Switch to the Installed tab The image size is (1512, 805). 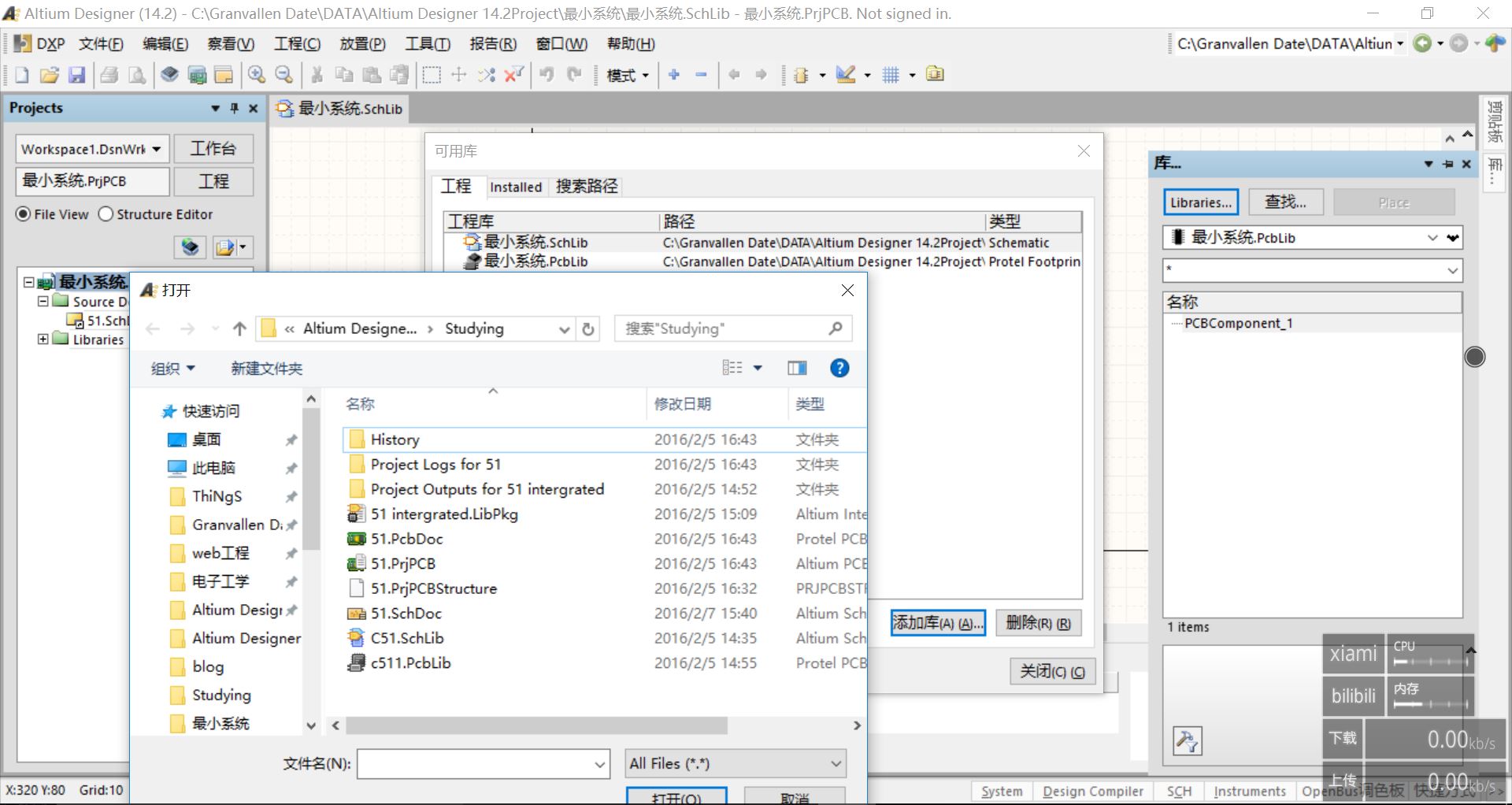click(516, 187)
